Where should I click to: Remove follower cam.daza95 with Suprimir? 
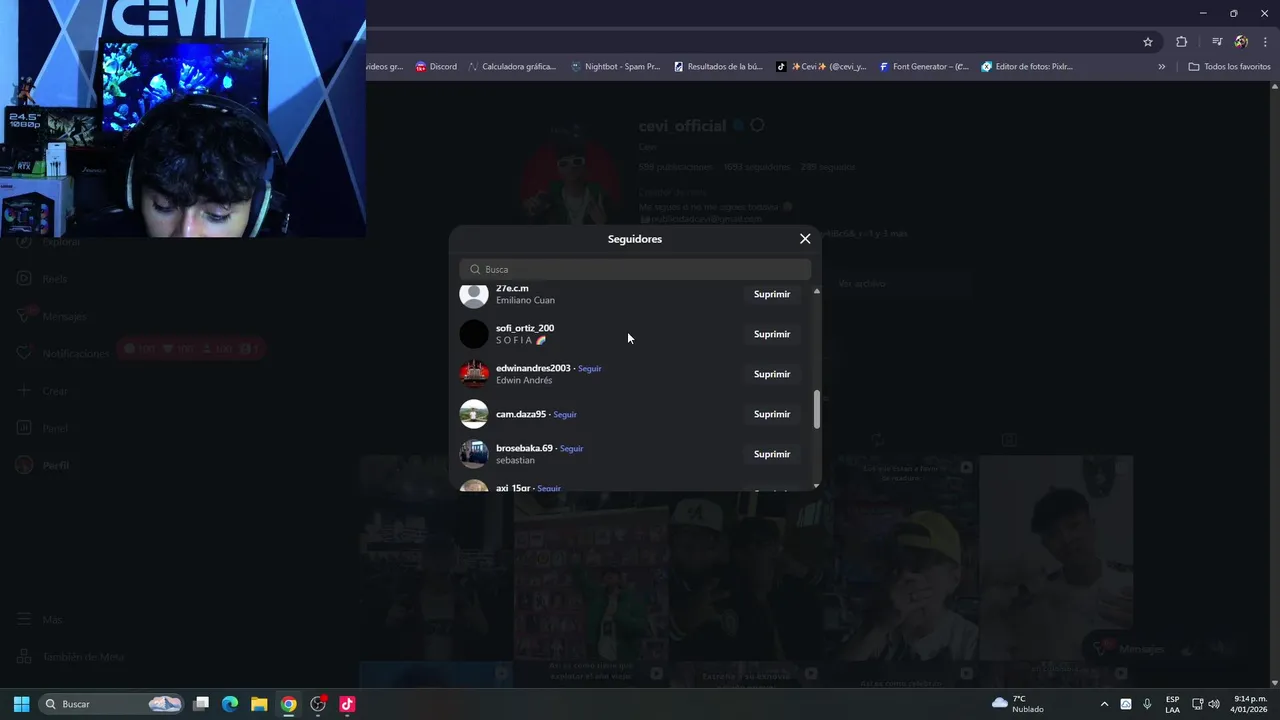(x=771, y=414)
